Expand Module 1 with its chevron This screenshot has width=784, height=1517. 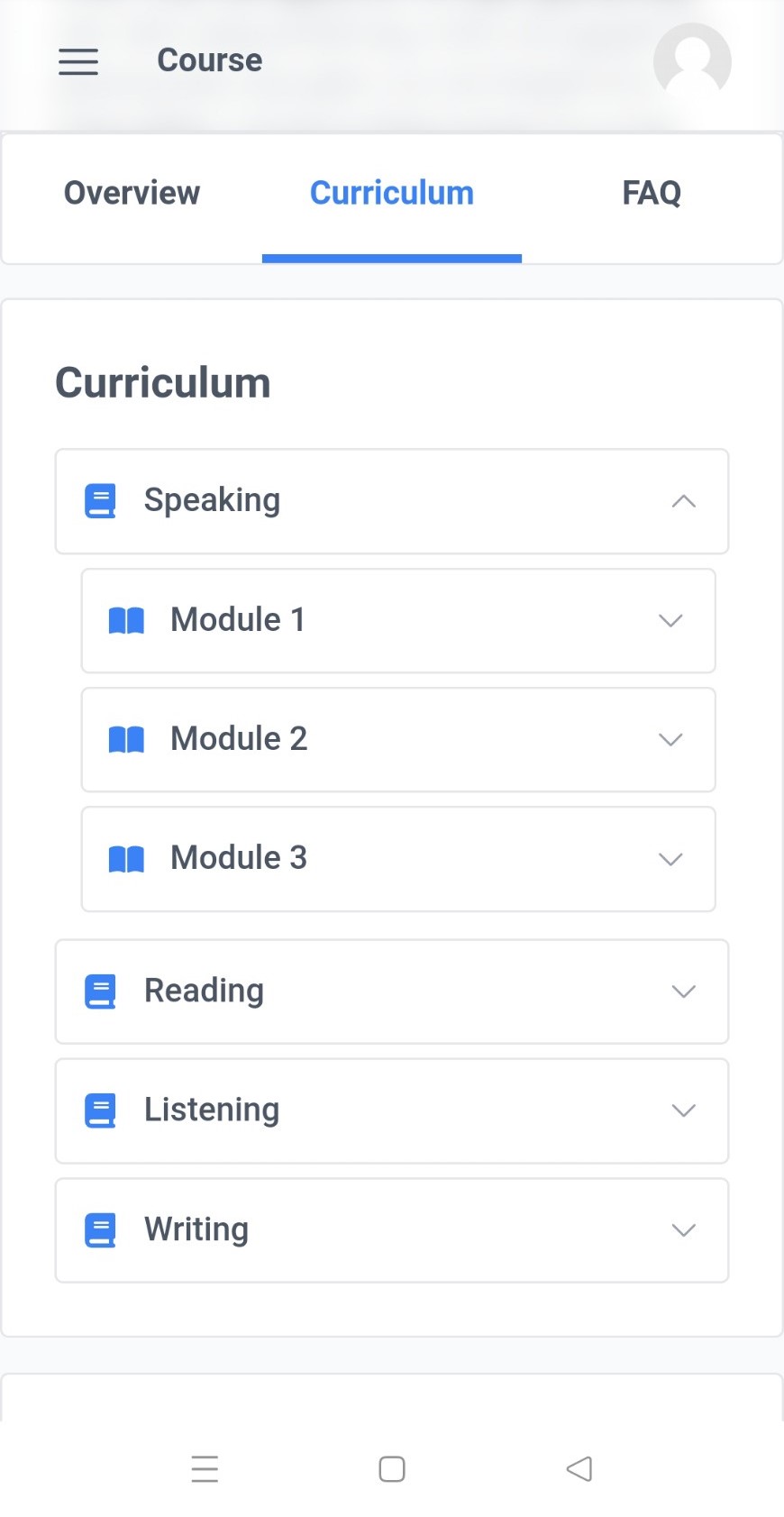[670, 620]
